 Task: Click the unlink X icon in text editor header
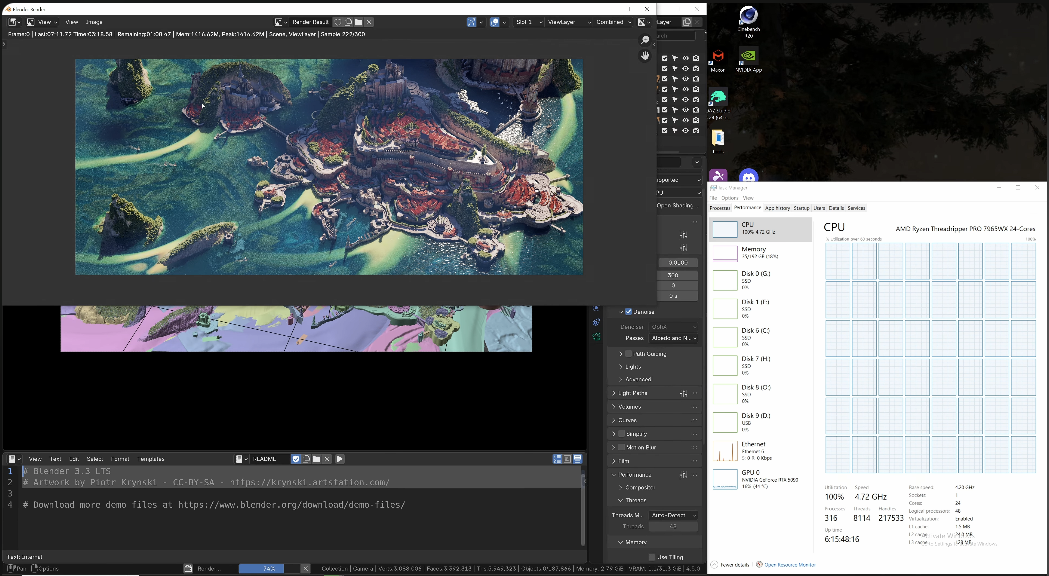326,459
